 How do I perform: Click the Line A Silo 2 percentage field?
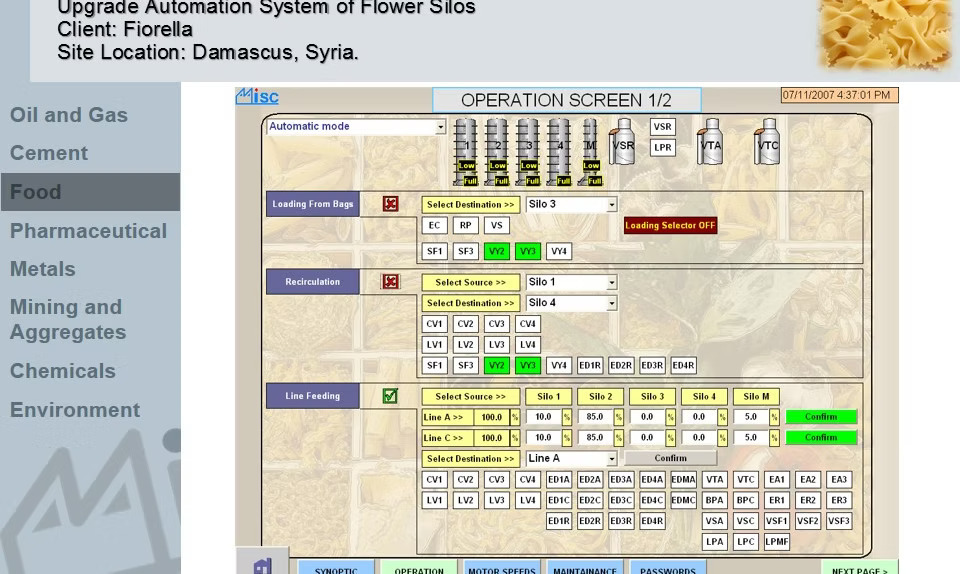point(595,417)
